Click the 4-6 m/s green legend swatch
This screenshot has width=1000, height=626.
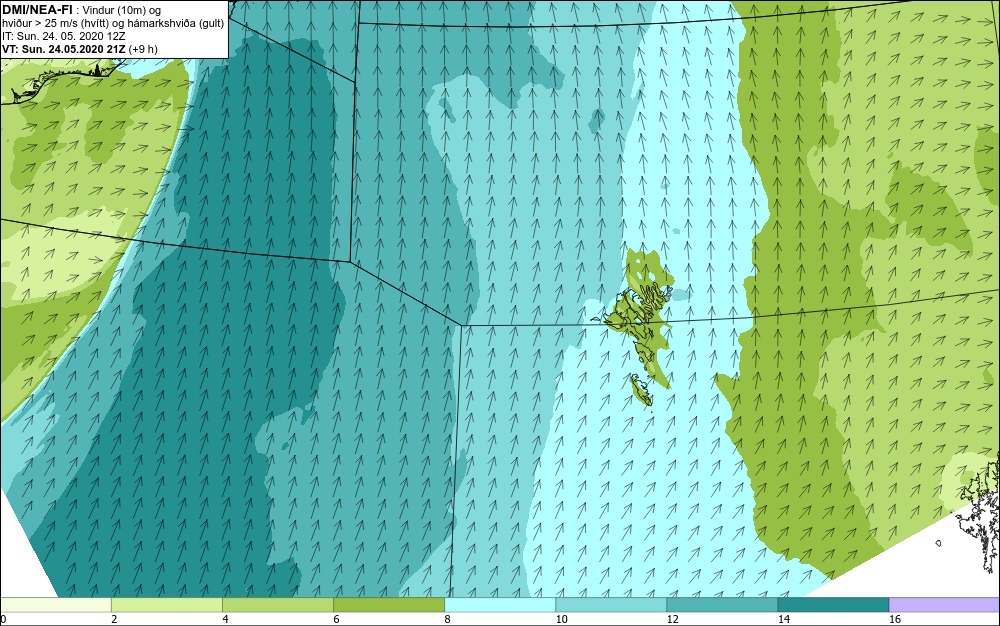coord(277,605)
